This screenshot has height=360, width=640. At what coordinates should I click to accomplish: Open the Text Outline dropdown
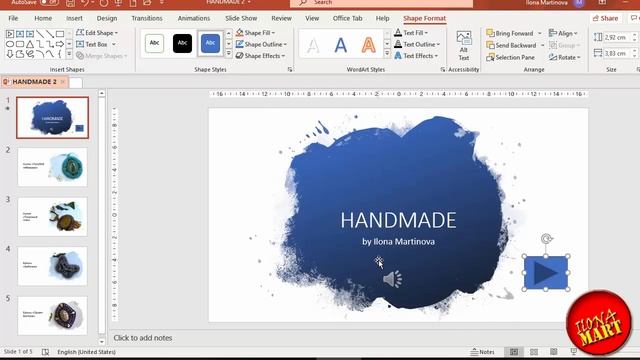tap(417, 44)
